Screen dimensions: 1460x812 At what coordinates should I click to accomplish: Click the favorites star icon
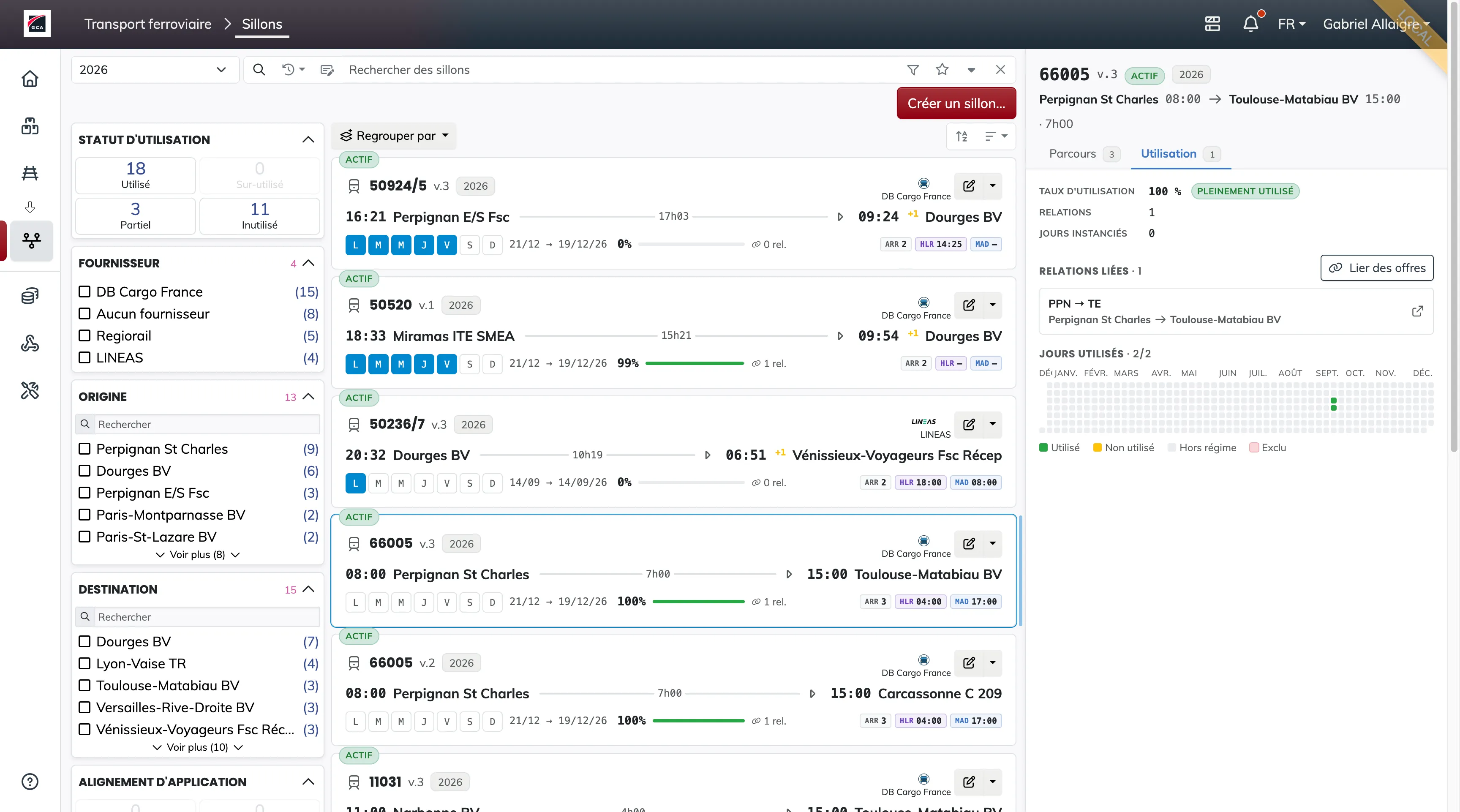pyautogui.click(x=942, y=70)
